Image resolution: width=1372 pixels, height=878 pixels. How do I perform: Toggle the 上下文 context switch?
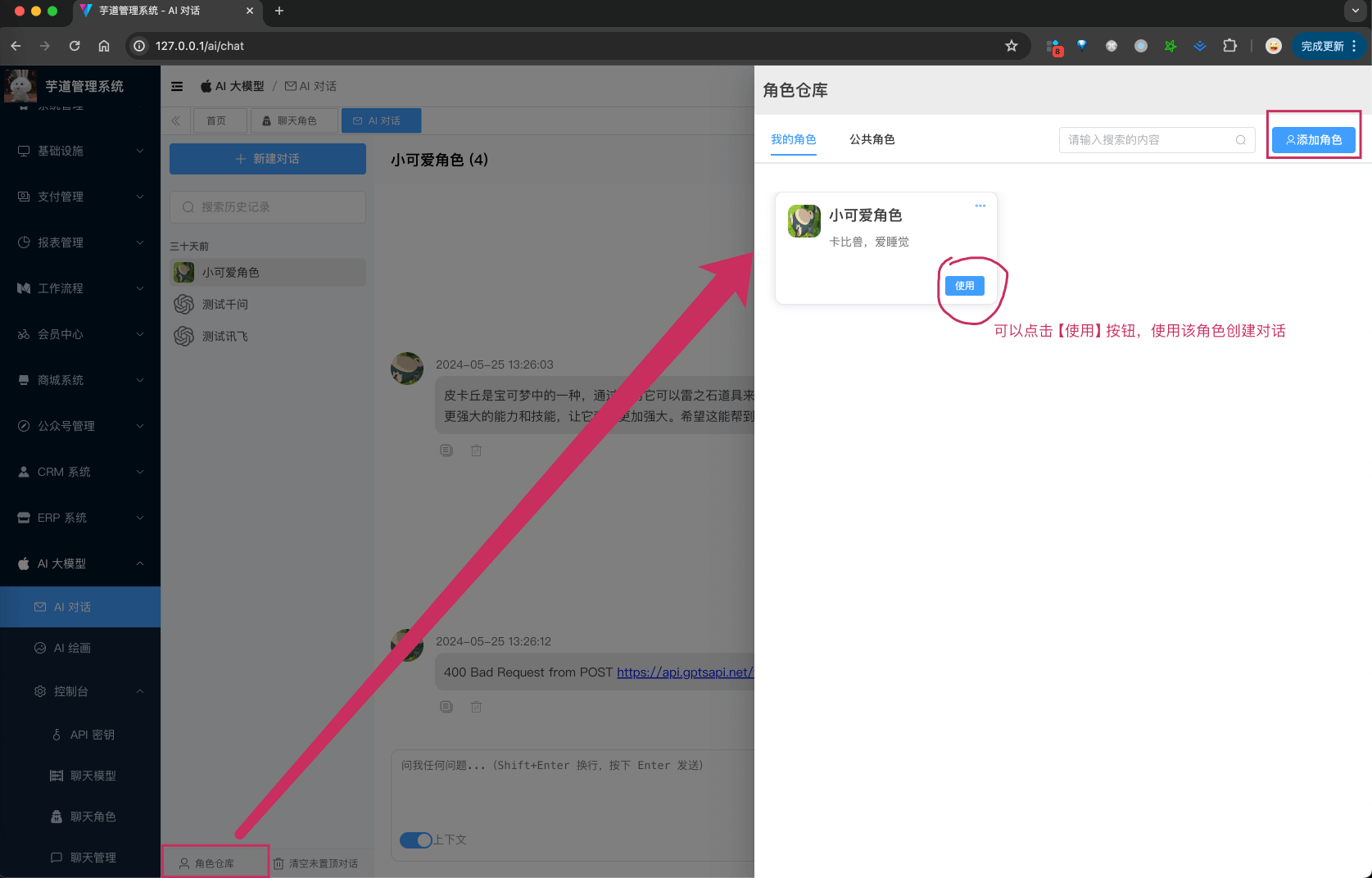pyautogui.click(x=415, y=840)
